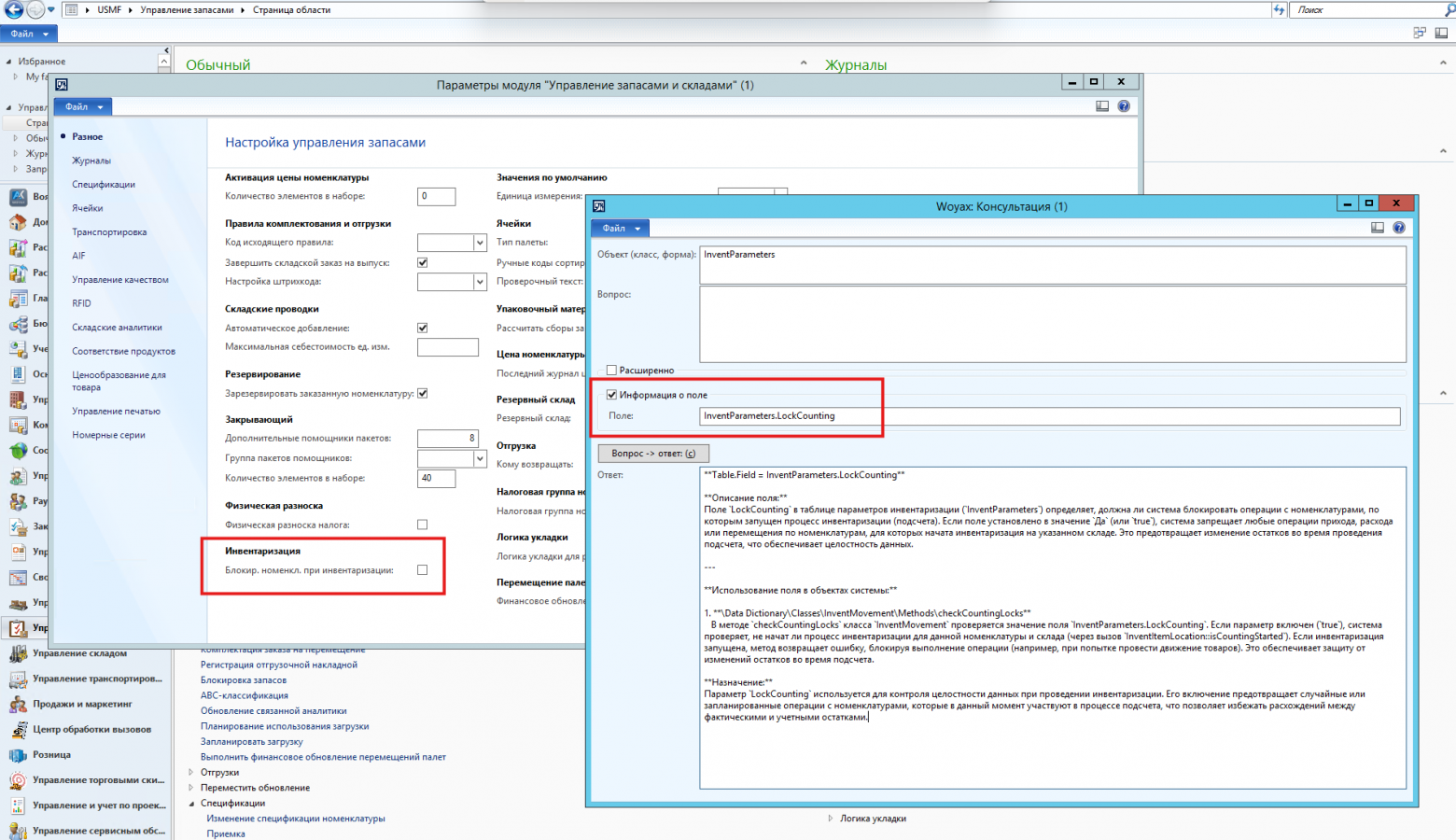Click the Woyax window system icon
This screenshot has width=1456, height=840.
[x=599, y=206]
